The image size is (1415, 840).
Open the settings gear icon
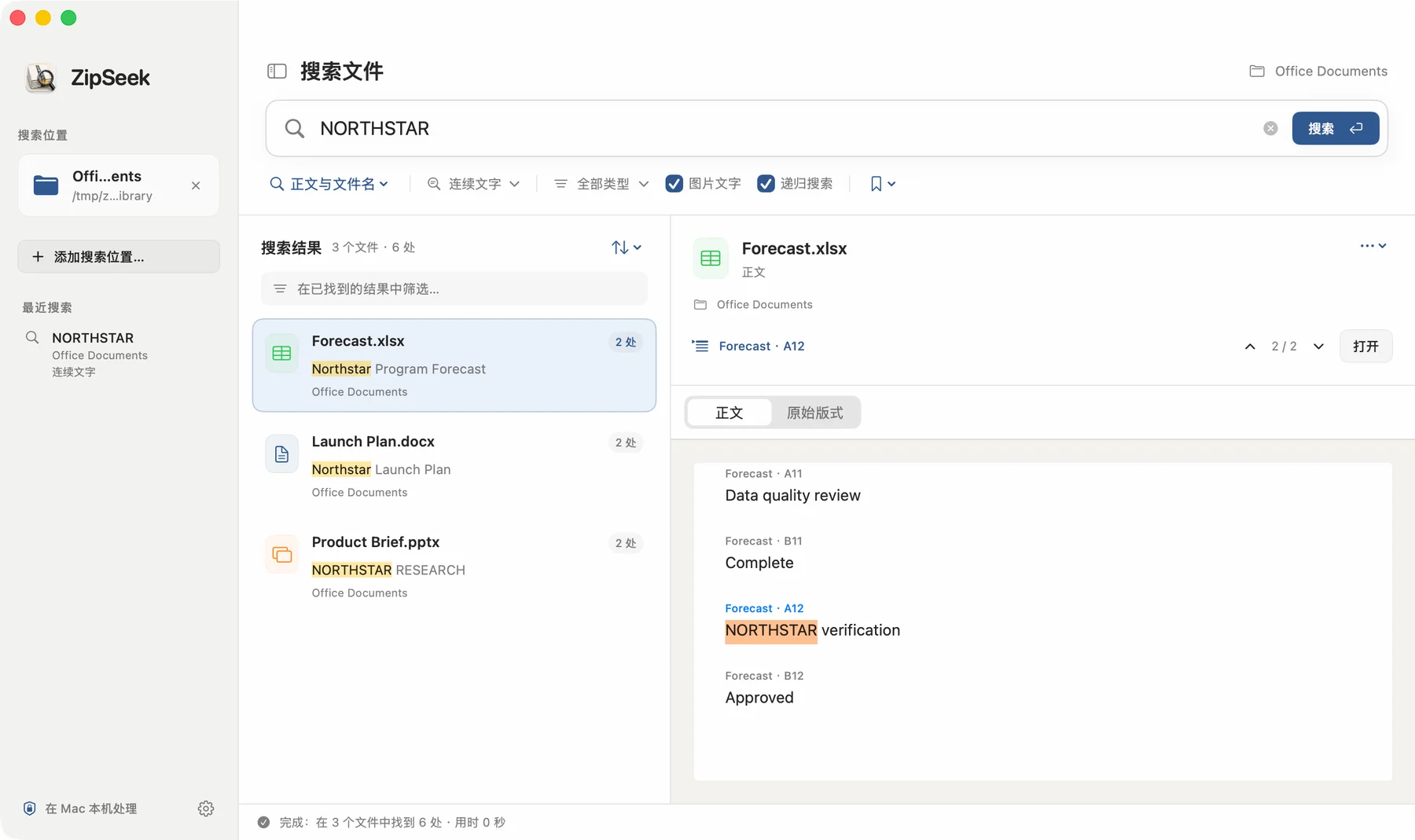[206, 809]
